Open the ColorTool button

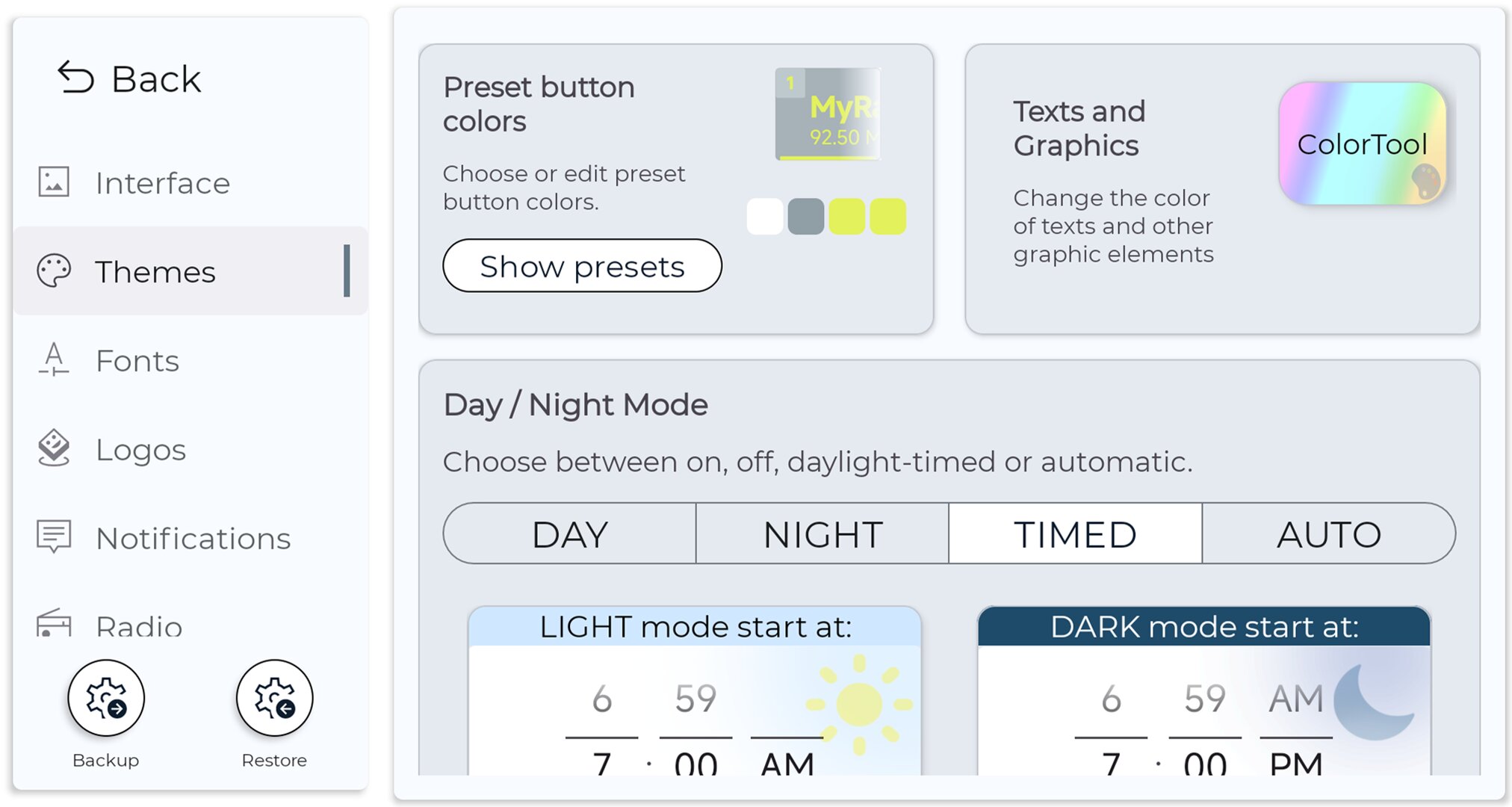coord(1363,143)
